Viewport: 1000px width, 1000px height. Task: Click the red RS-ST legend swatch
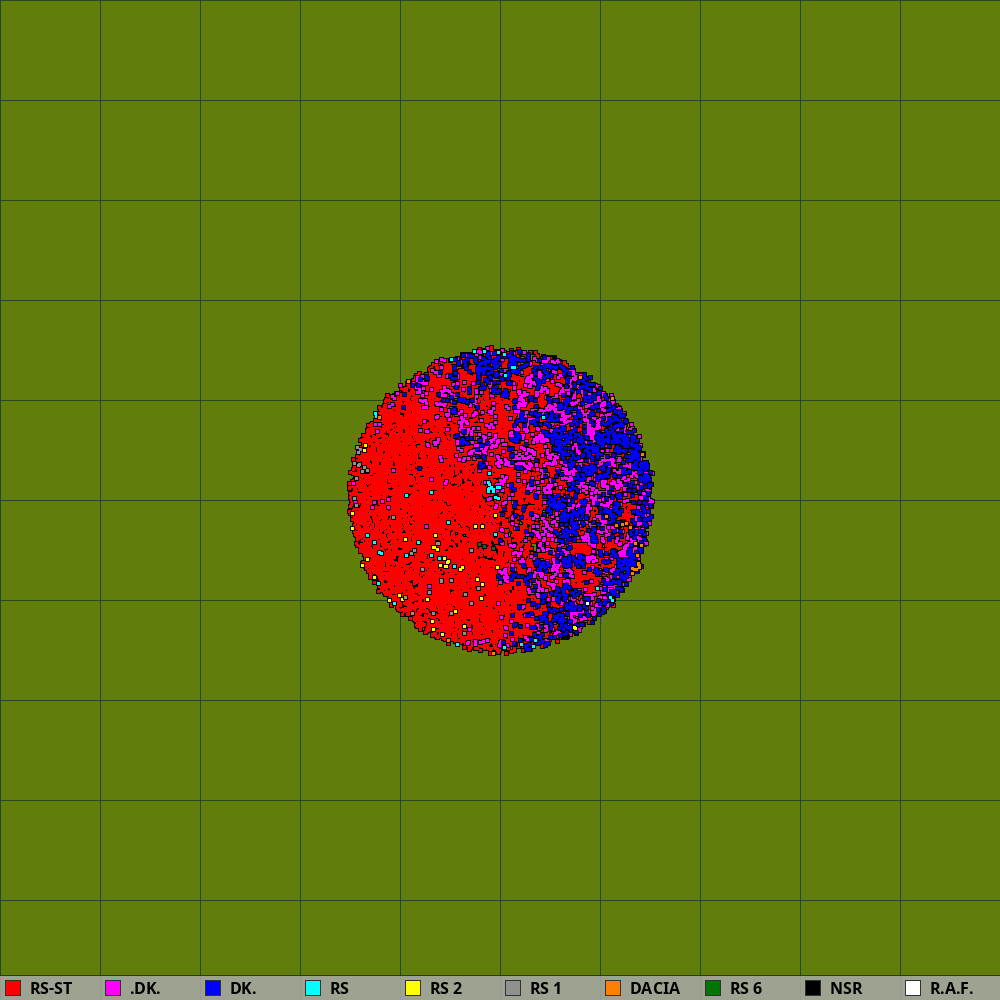[x=13, y=988]
